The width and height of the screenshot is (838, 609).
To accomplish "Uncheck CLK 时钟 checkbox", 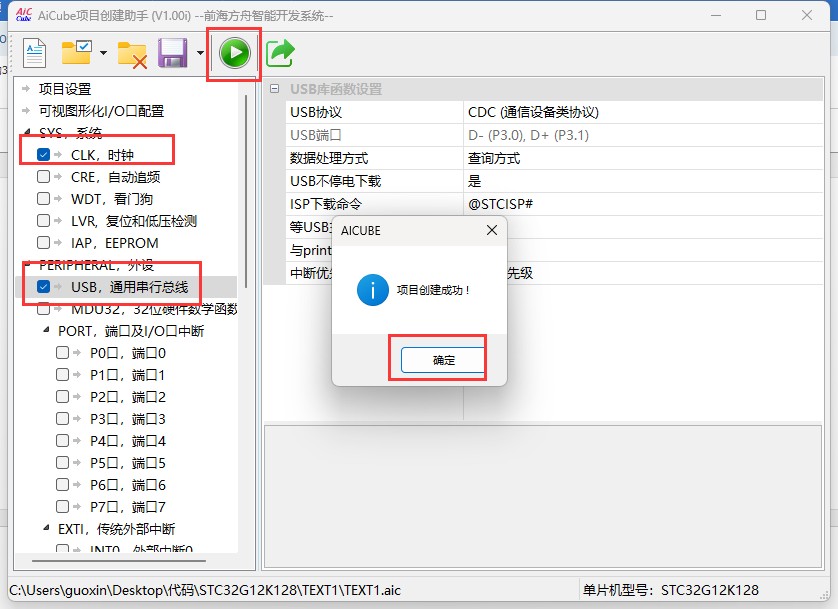I will tap(43, 154).
